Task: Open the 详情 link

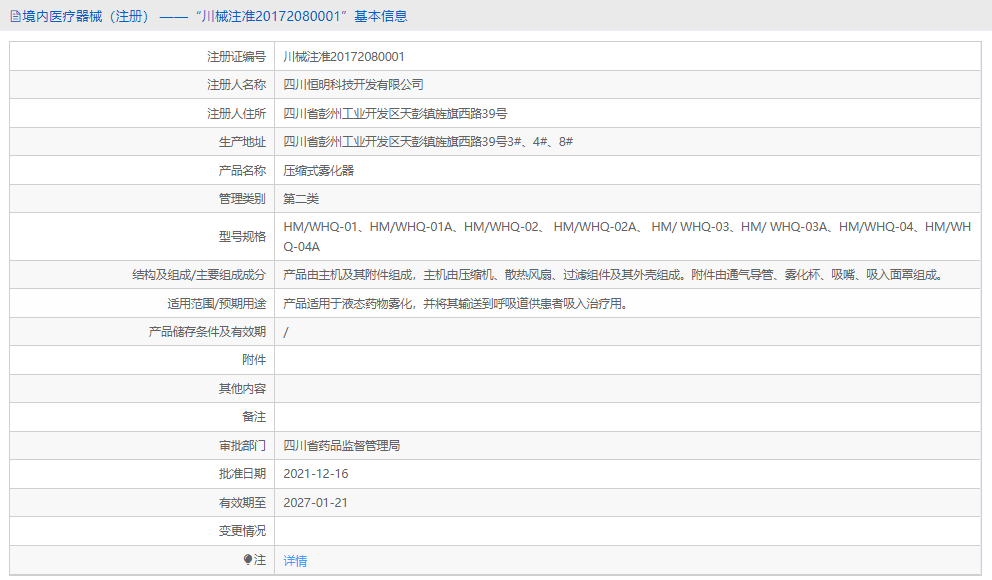Action: (295, 560)
